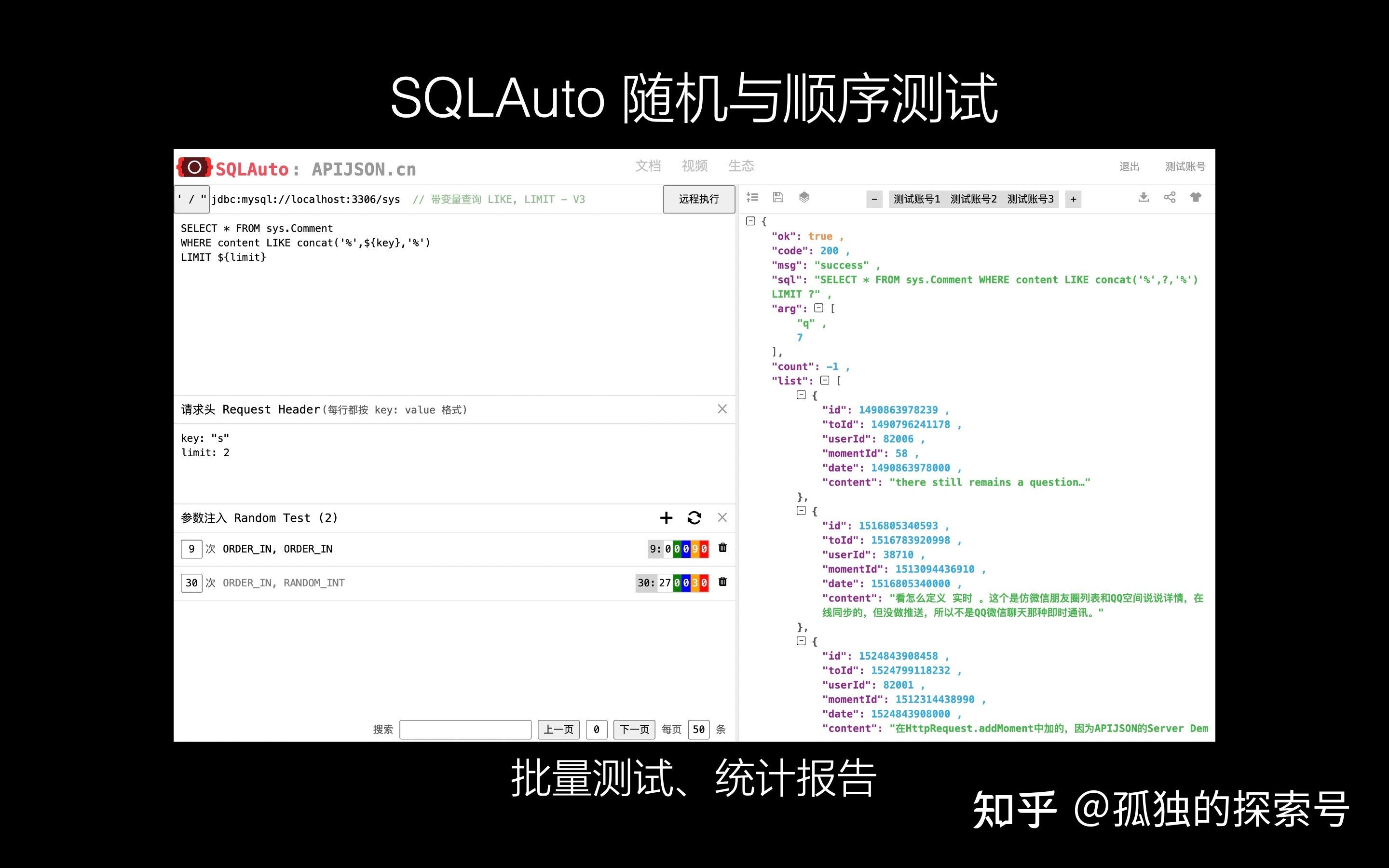The height and width of the screenshot is (868, 1389).
Task: Click the download icon above JSON
Action: coord(1144,198)
